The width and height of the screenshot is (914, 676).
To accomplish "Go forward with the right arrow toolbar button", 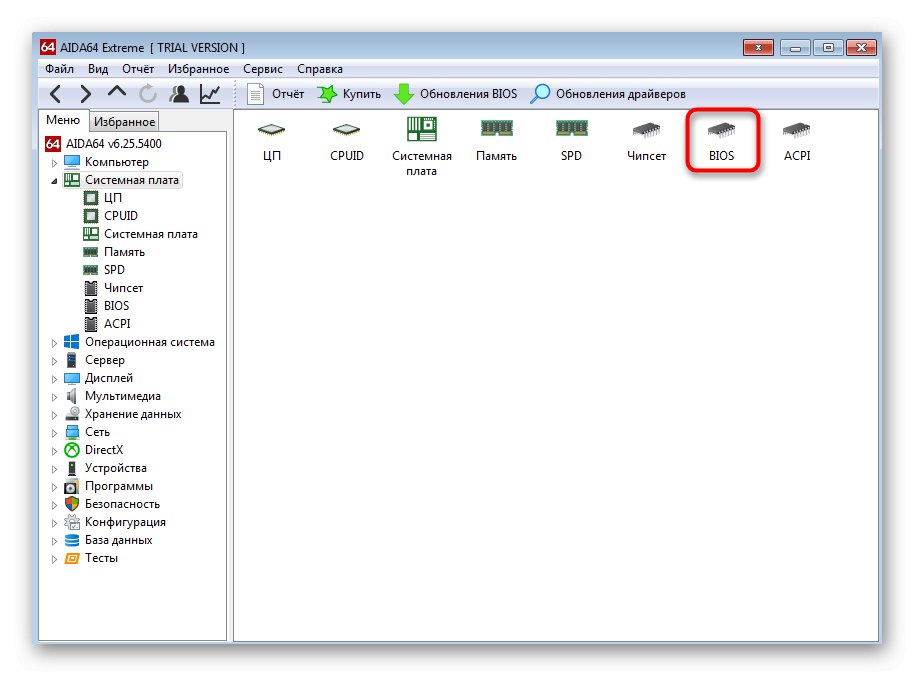I will (x=85, y=93).
